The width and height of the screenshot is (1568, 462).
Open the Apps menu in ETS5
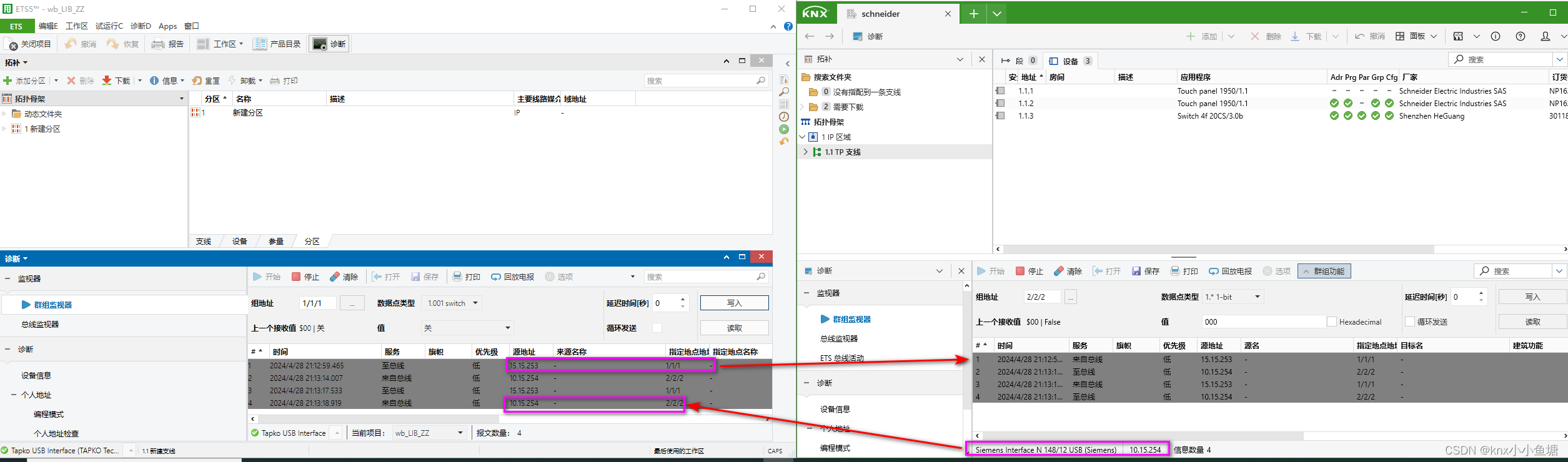pyautogui.click(x=167, y=26)
